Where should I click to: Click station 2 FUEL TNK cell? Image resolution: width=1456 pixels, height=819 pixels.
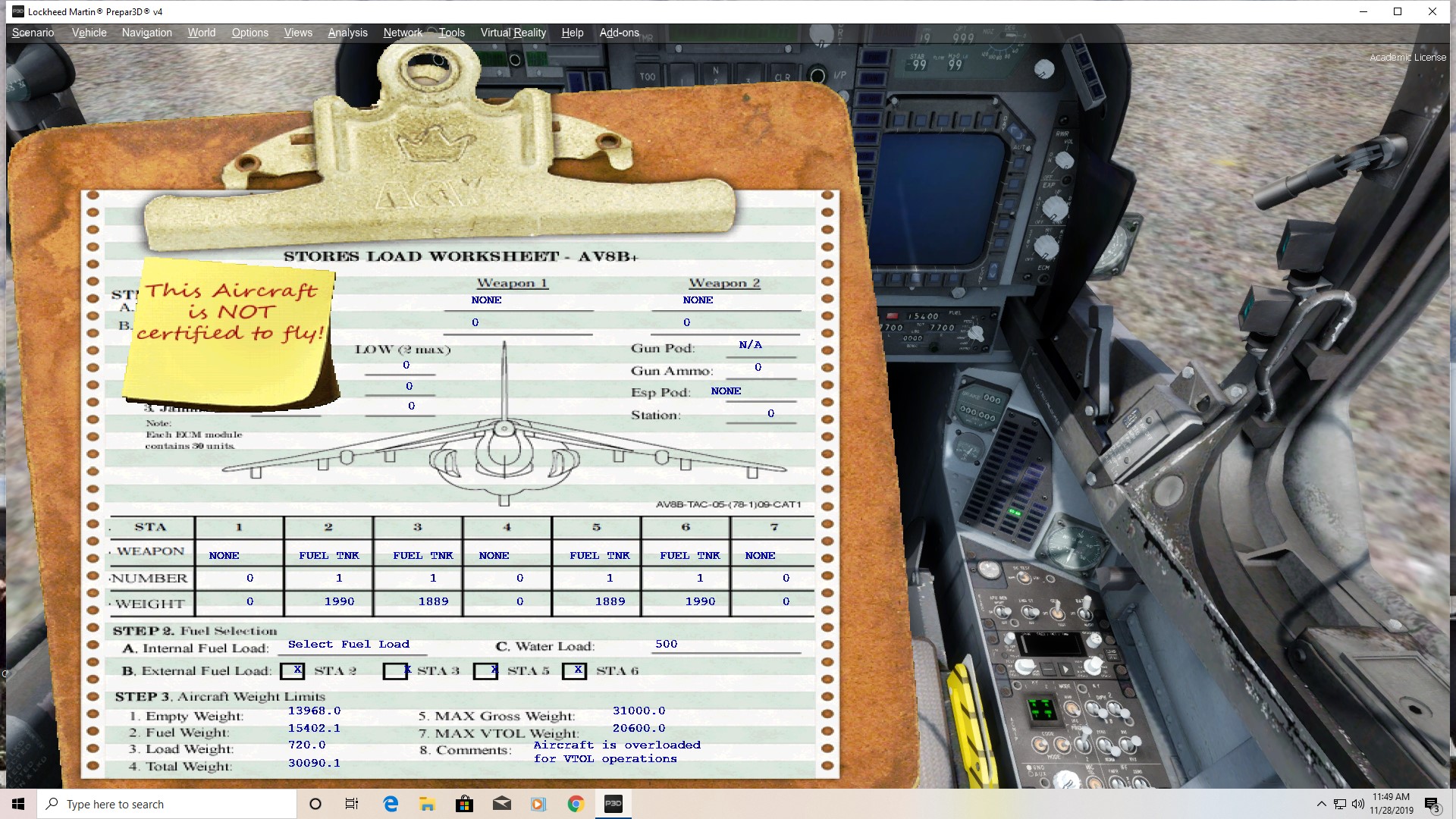(x=329, y=556)
